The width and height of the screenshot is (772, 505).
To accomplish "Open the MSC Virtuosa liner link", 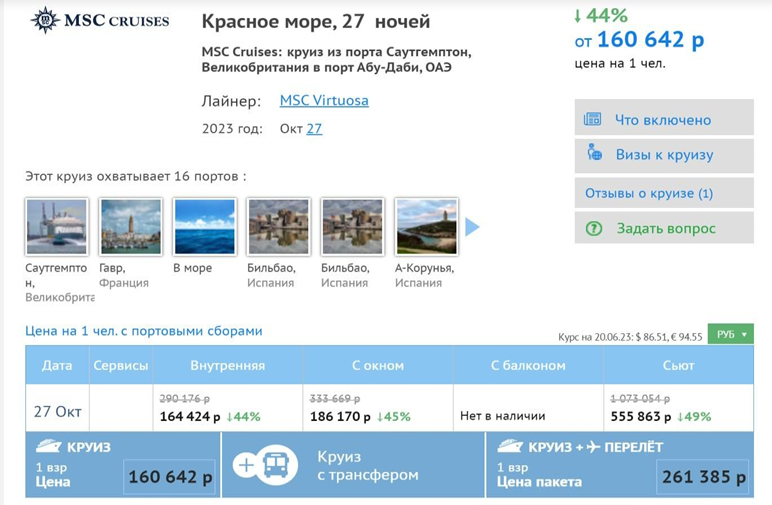I will pos(324,100).
